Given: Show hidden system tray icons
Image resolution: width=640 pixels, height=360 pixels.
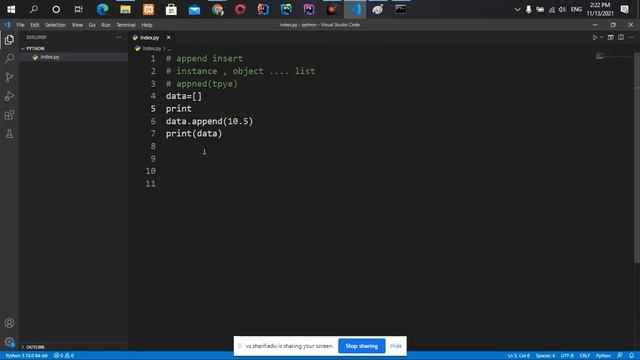Looking at the screenshot, I should (517, 9).
